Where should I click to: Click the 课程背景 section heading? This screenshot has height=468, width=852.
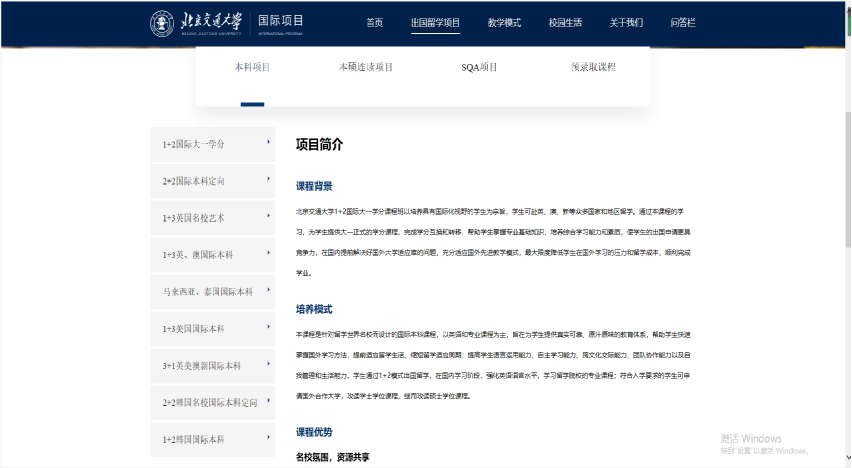tap(314, 186)
